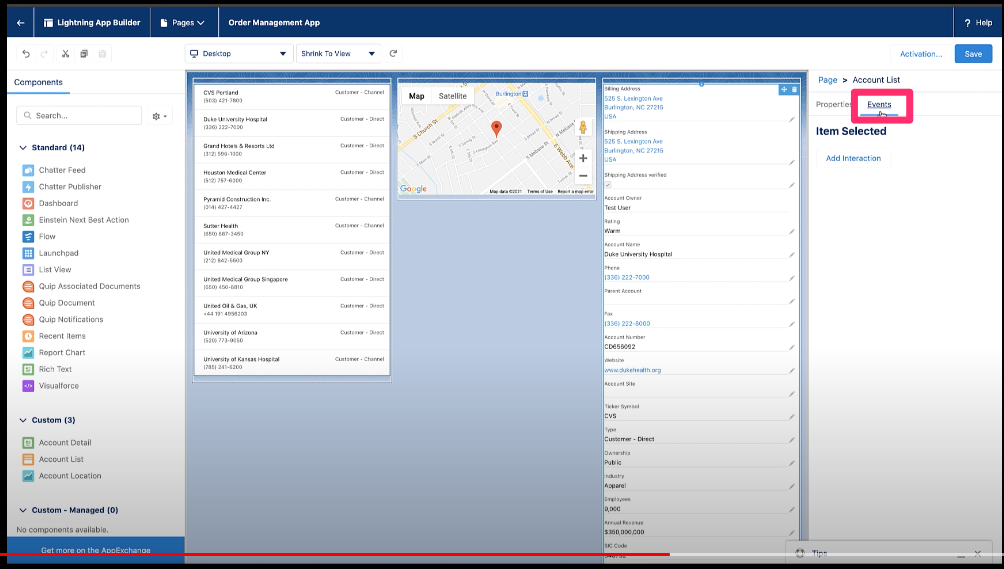
Task: Zoom in on the map
Action: click(583, 158)
